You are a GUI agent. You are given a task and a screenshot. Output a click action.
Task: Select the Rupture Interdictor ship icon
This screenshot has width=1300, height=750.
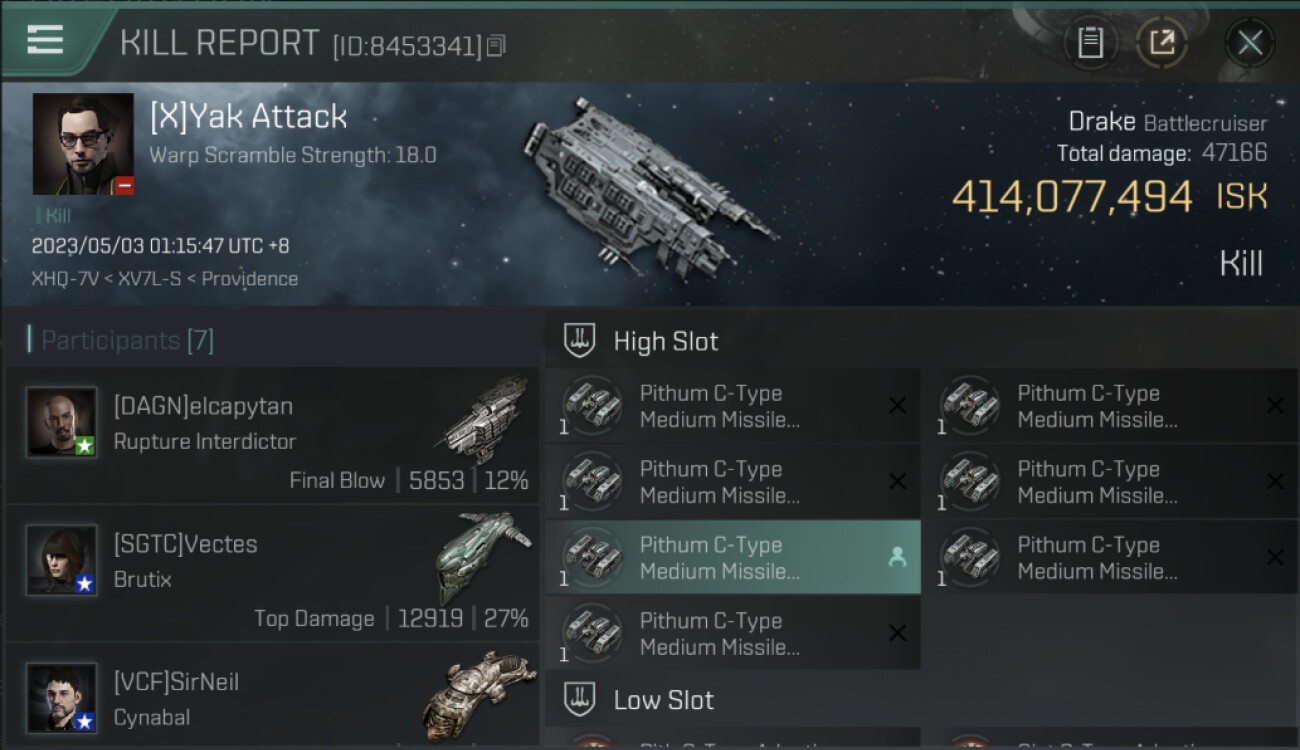[483, 420]
